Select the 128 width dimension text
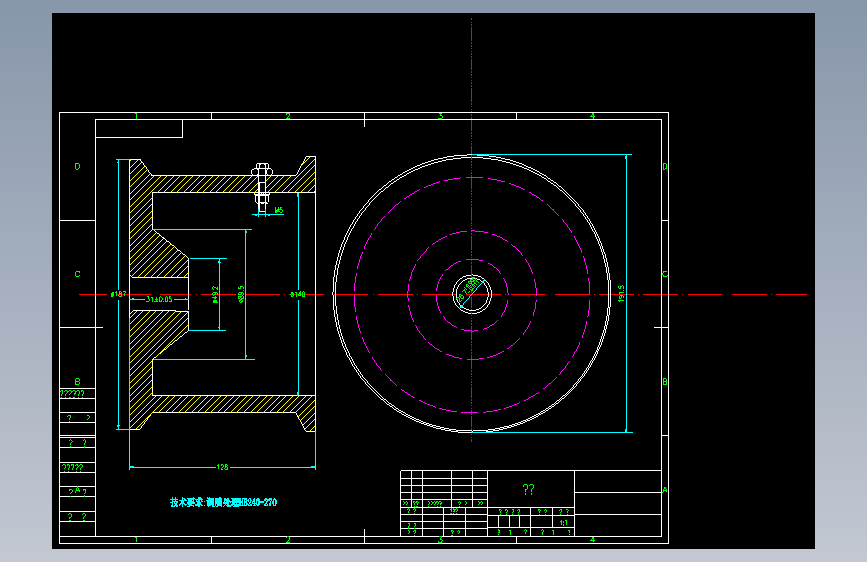The width and height of the screenshot is (867, 562). [222, 467]
